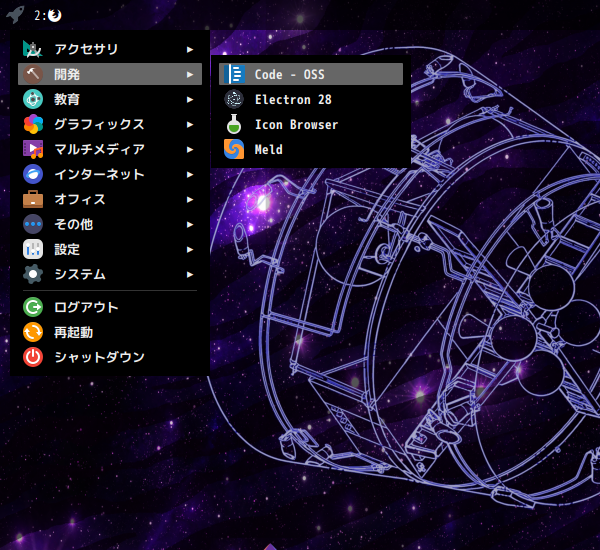The width and height of the screenshot is (600, 550).
Task: Expand the マルチメディア submenu arrow
Action: click(x=190, y=149)
